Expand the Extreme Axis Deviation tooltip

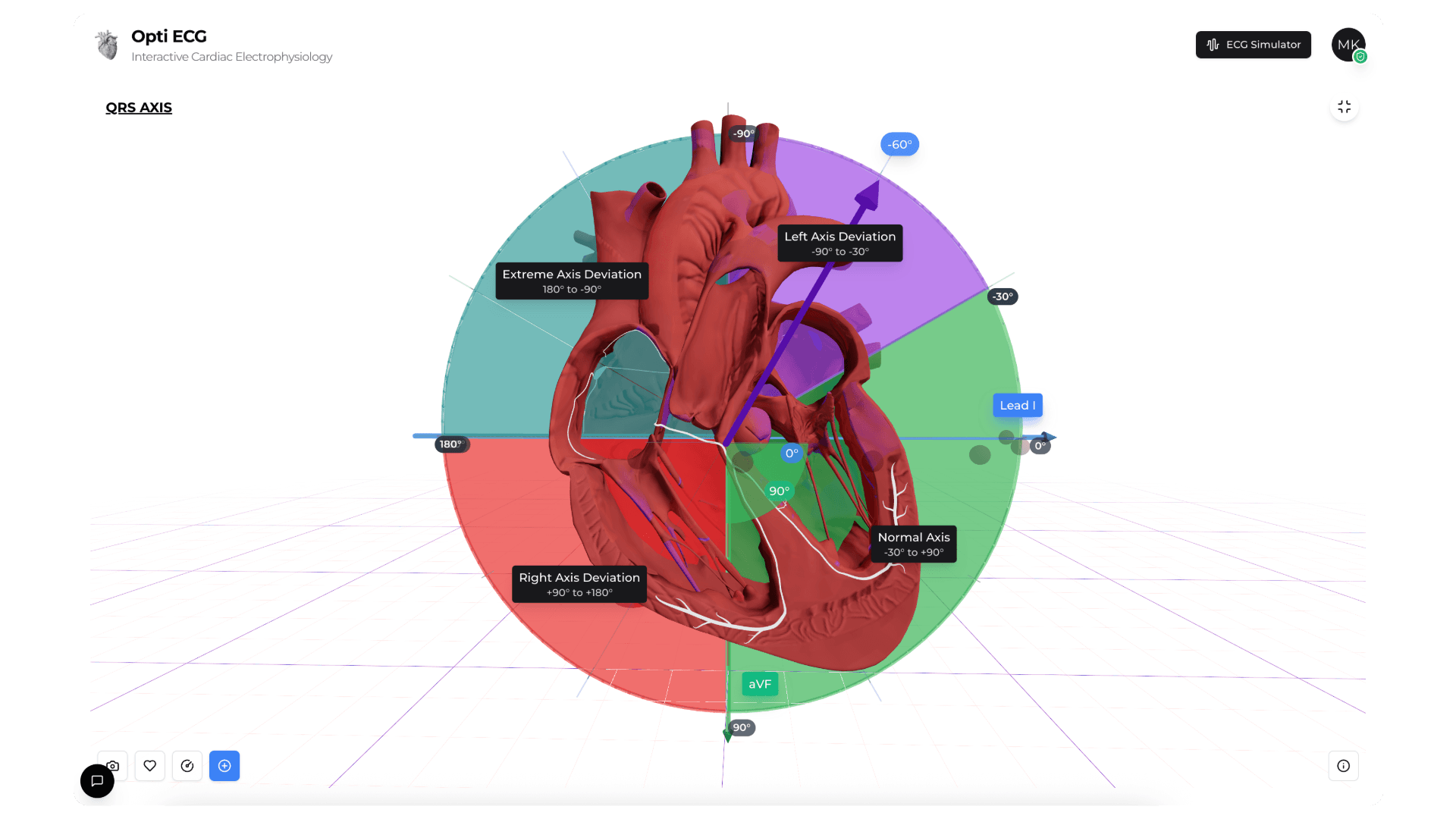pos(572,281)
